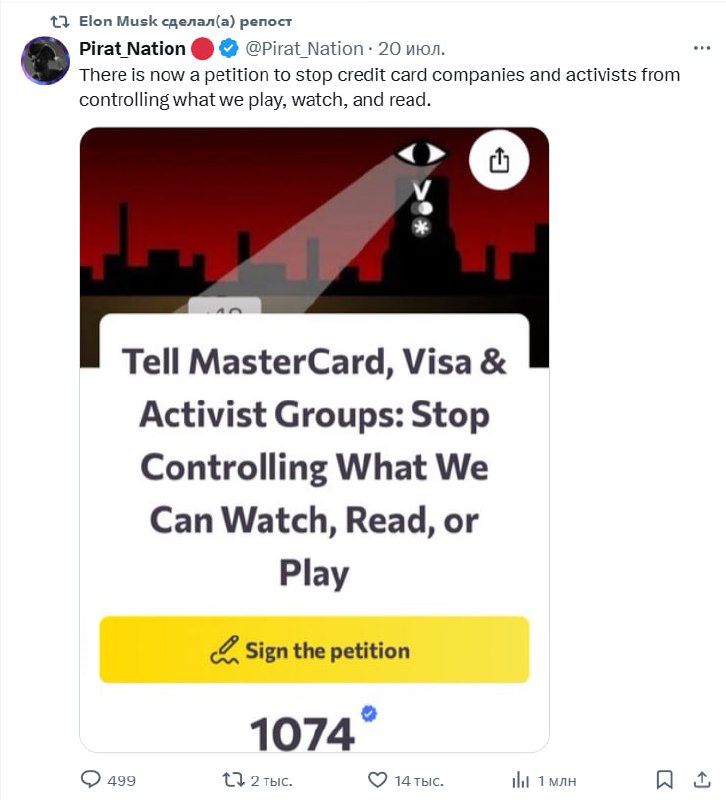Viewport: 726px width, 800px height.
Task: Click the repost icon beside Elon Musk label
Action: tap(60, 21)
